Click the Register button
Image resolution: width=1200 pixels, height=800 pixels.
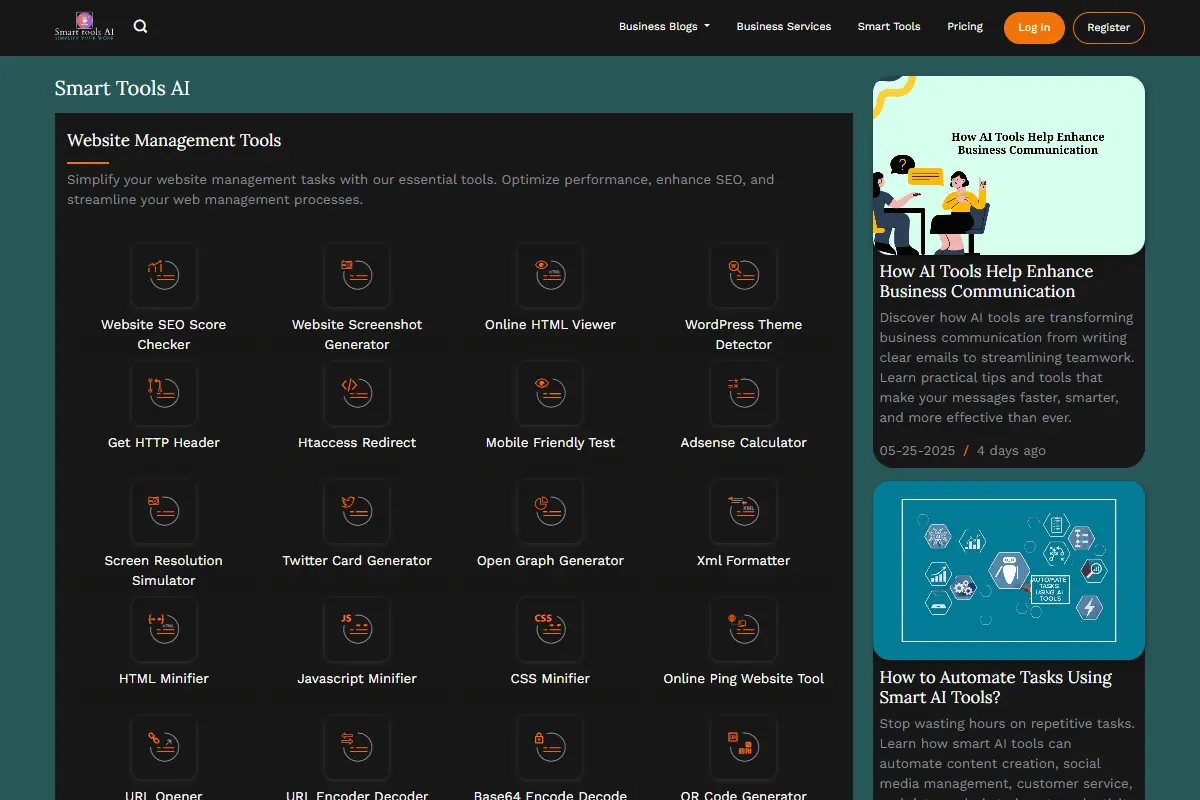(x=1109, y=28)
